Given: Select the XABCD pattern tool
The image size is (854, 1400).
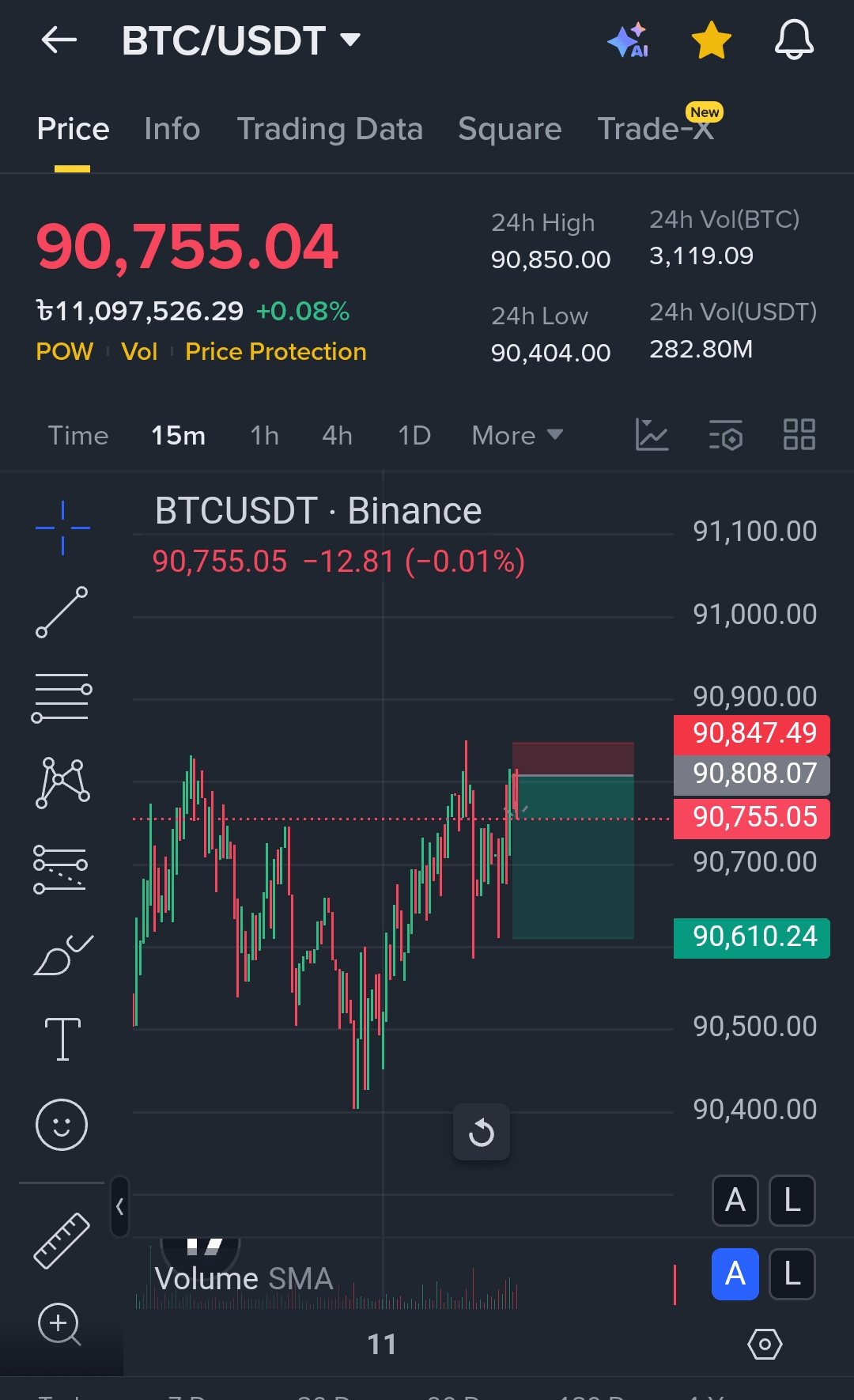Looking at the screenshot, I should point(62,782).
